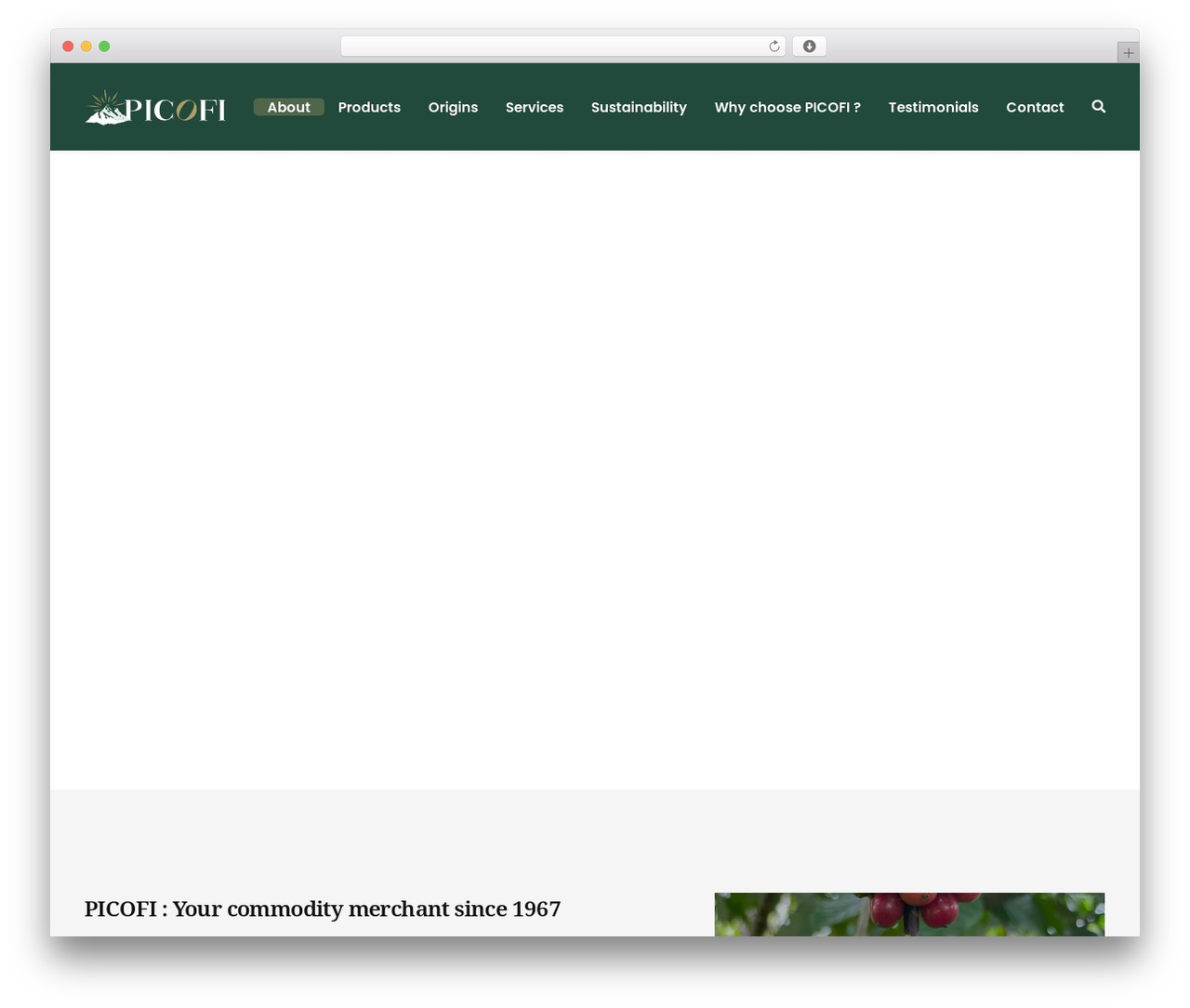Select Services in the navigation bar
The width and height of the screenshot is (1190, 1008).
(x=535, y=107)
